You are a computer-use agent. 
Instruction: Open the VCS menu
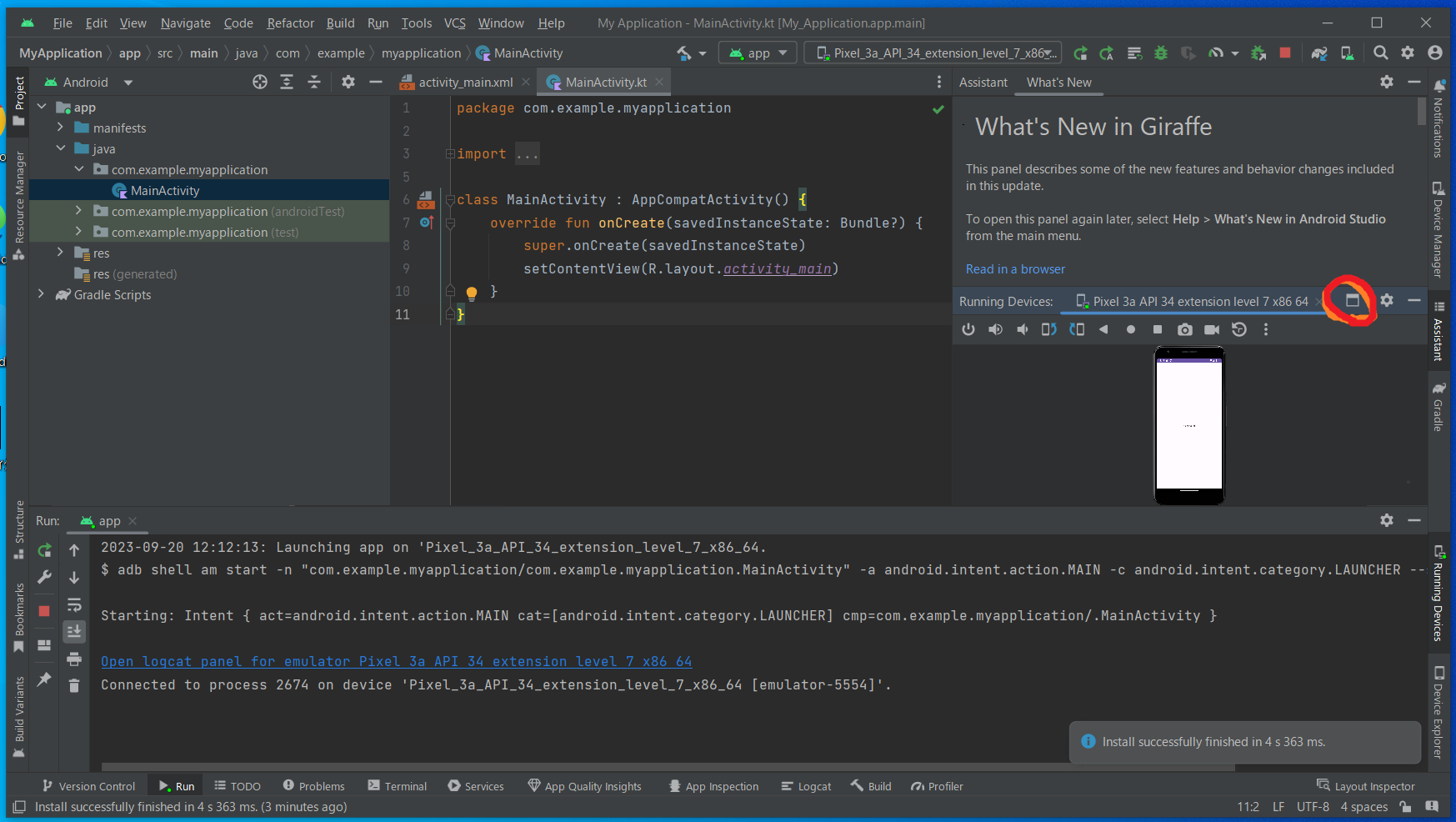point(454,23)
